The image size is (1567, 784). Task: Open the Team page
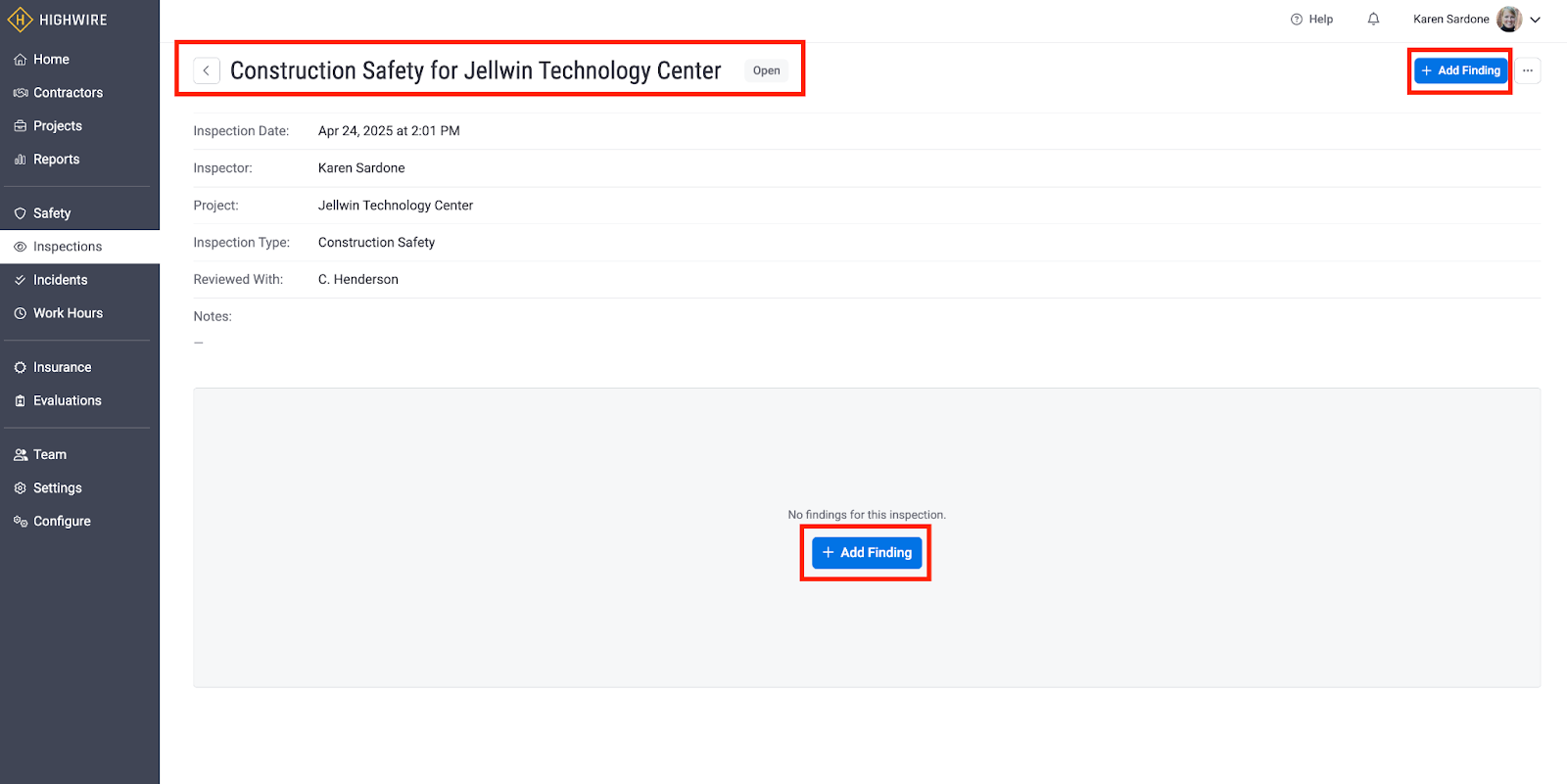pyautogui.click(x=79, y=454)
